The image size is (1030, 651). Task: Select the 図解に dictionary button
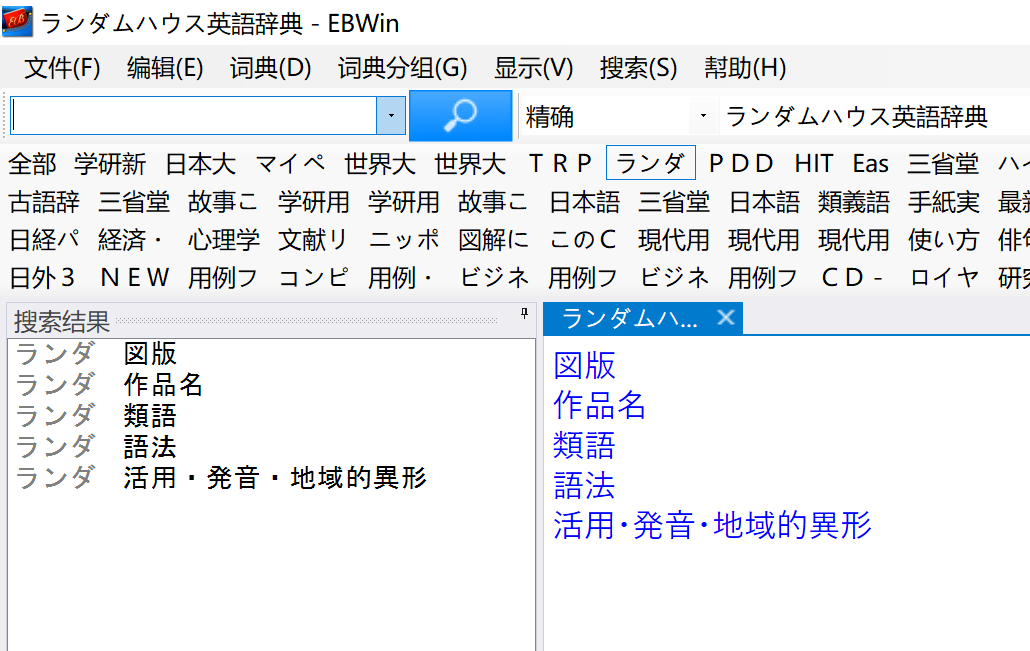(x=493, y=239)
